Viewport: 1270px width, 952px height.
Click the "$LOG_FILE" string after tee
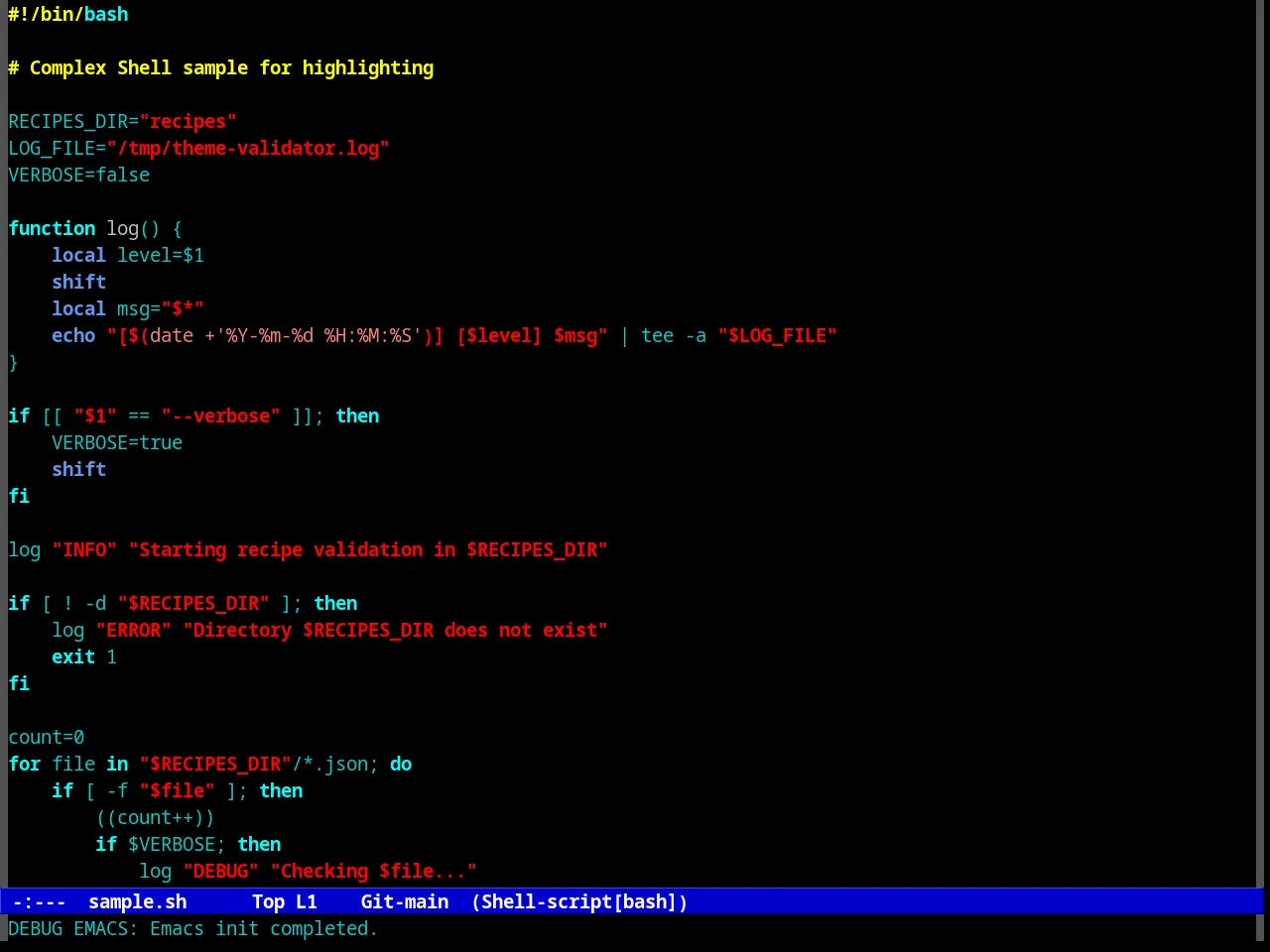[778, 335]
